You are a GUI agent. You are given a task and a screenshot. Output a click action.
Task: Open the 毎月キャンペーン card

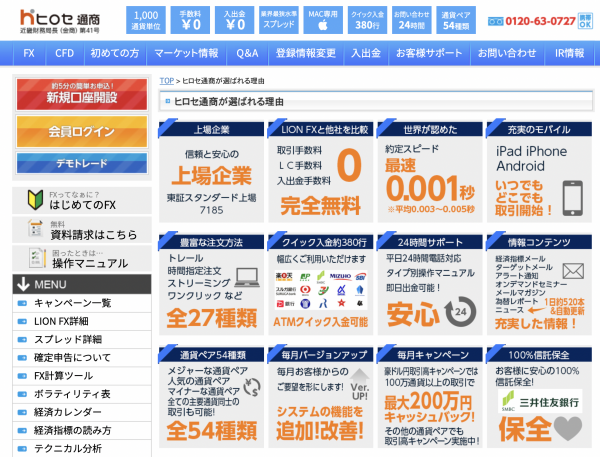[430, 397]
